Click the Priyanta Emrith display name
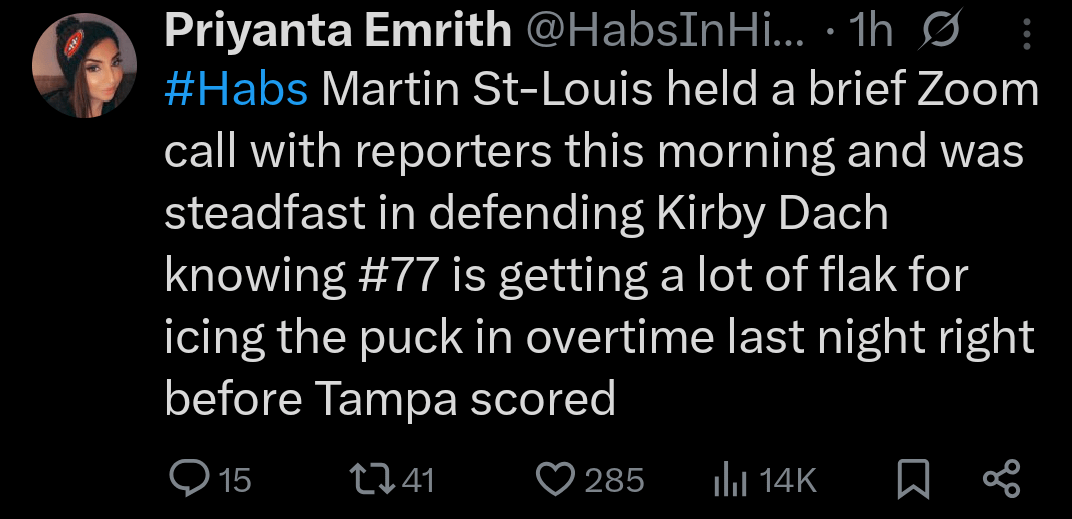This screenshot has height=519, width=1072. [337, 32]
